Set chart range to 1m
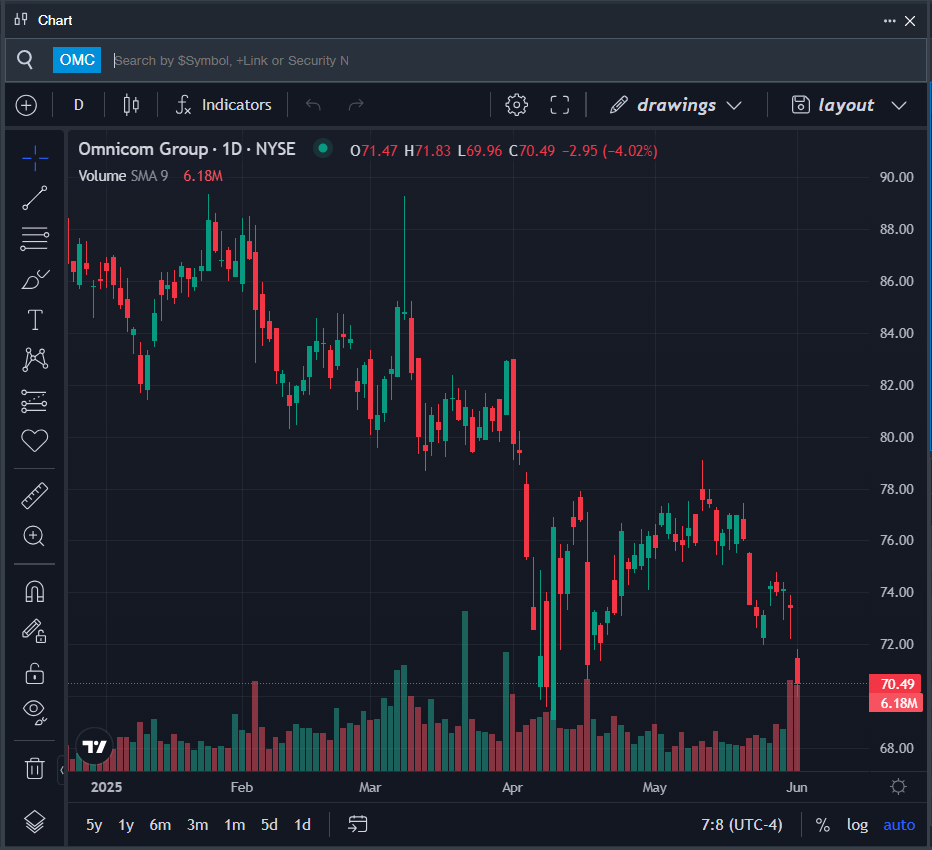 [x=235, y=825]
